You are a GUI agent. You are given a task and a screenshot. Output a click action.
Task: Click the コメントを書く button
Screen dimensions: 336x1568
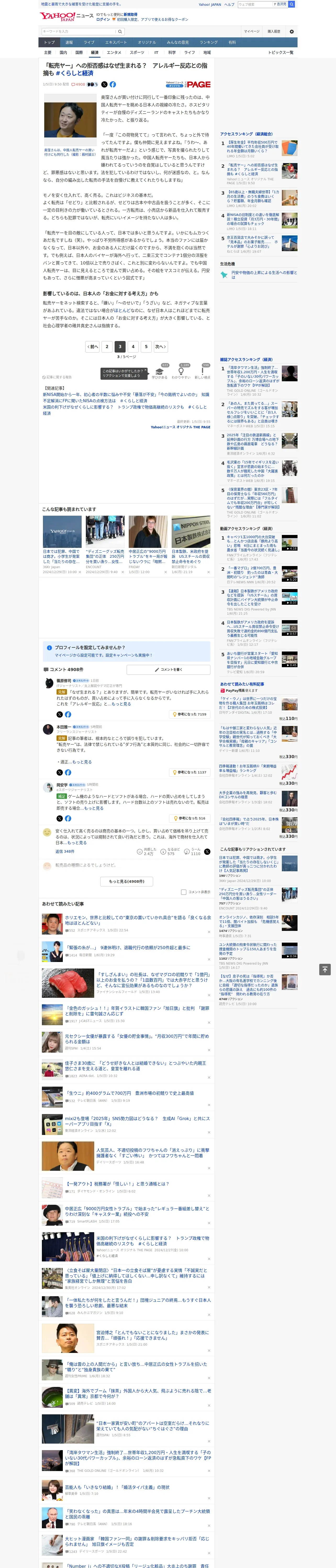point(168,669)
